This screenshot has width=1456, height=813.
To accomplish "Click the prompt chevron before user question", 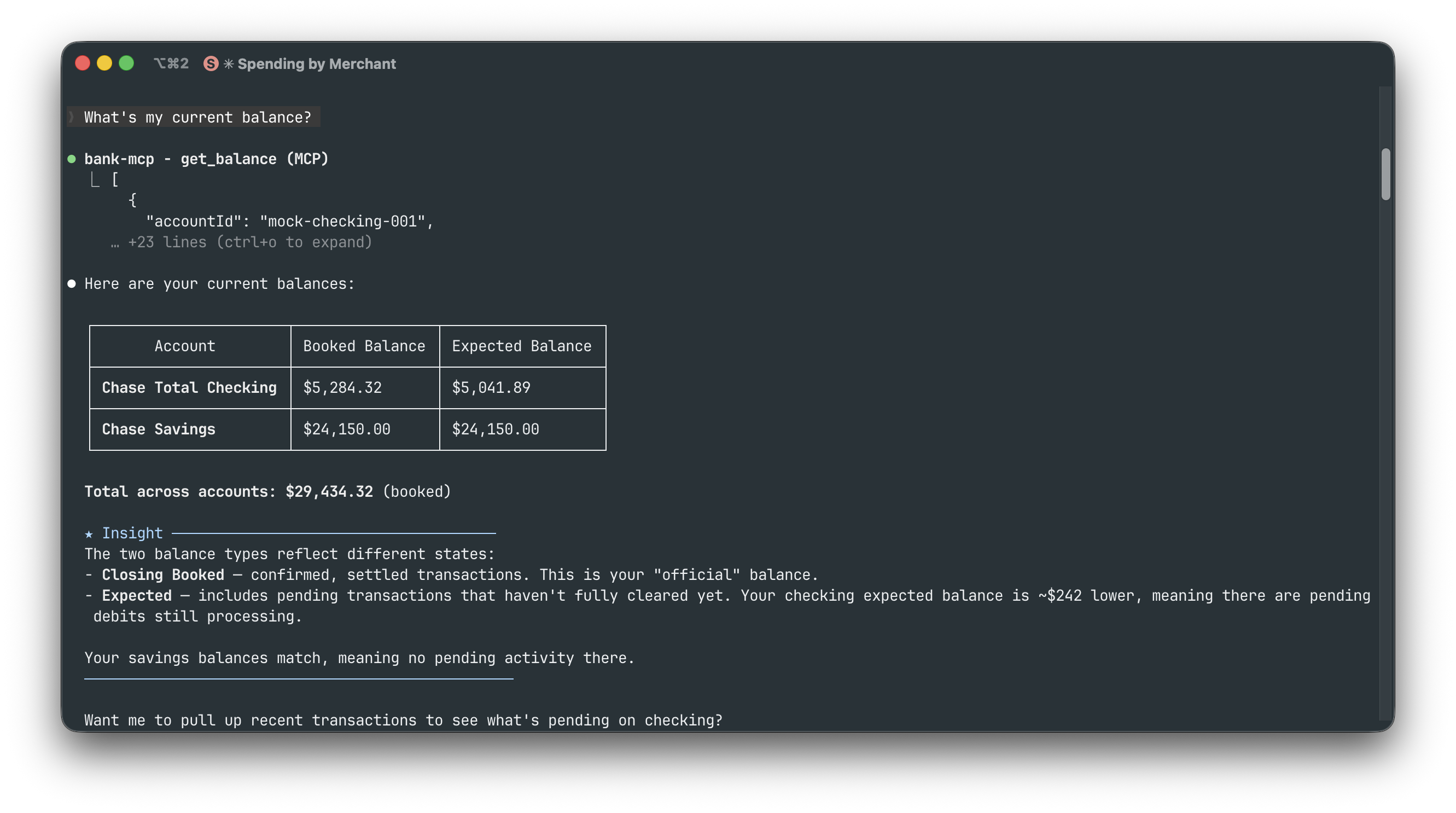I will [x=72, y=118].
